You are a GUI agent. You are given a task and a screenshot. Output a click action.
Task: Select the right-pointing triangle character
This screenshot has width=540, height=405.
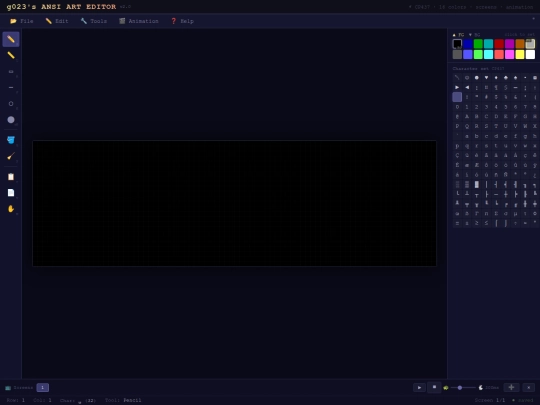[x=457, y=87]
